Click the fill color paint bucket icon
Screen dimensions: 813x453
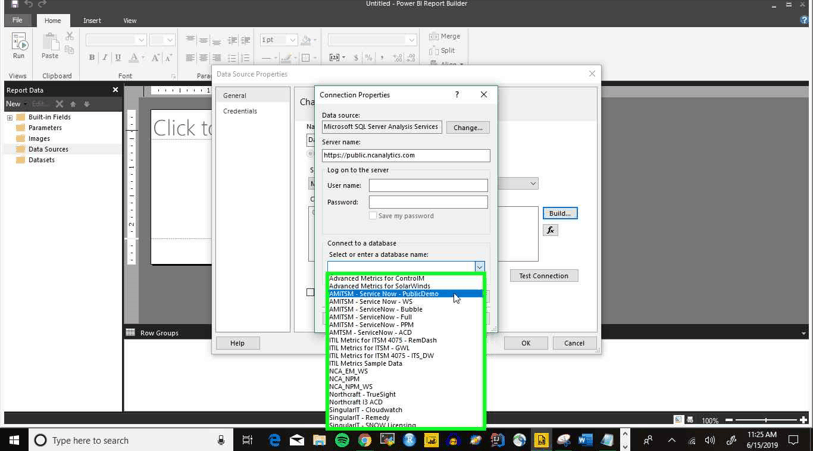[x=306, y=40]
